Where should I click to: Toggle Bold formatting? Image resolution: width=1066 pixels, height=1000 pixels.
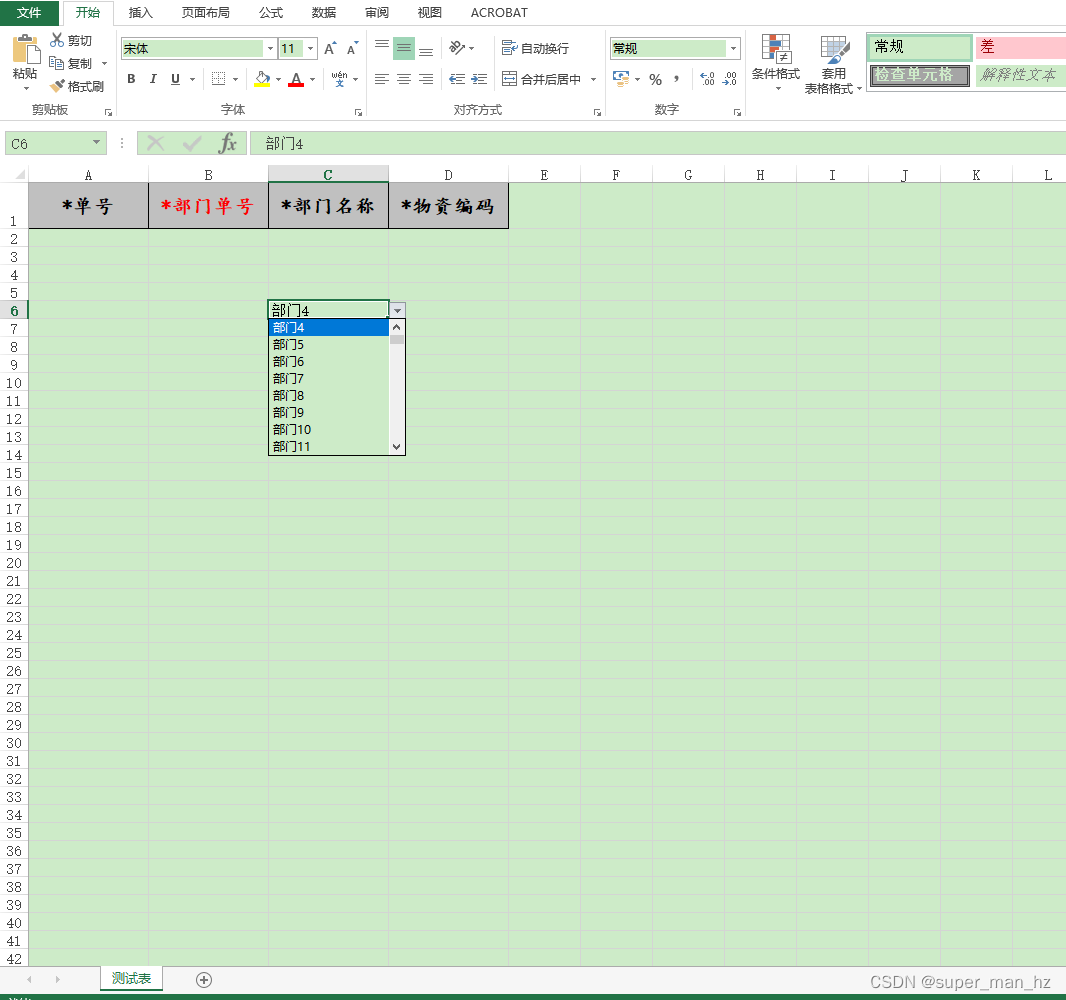pyautogui.click(x=131, y=79)
